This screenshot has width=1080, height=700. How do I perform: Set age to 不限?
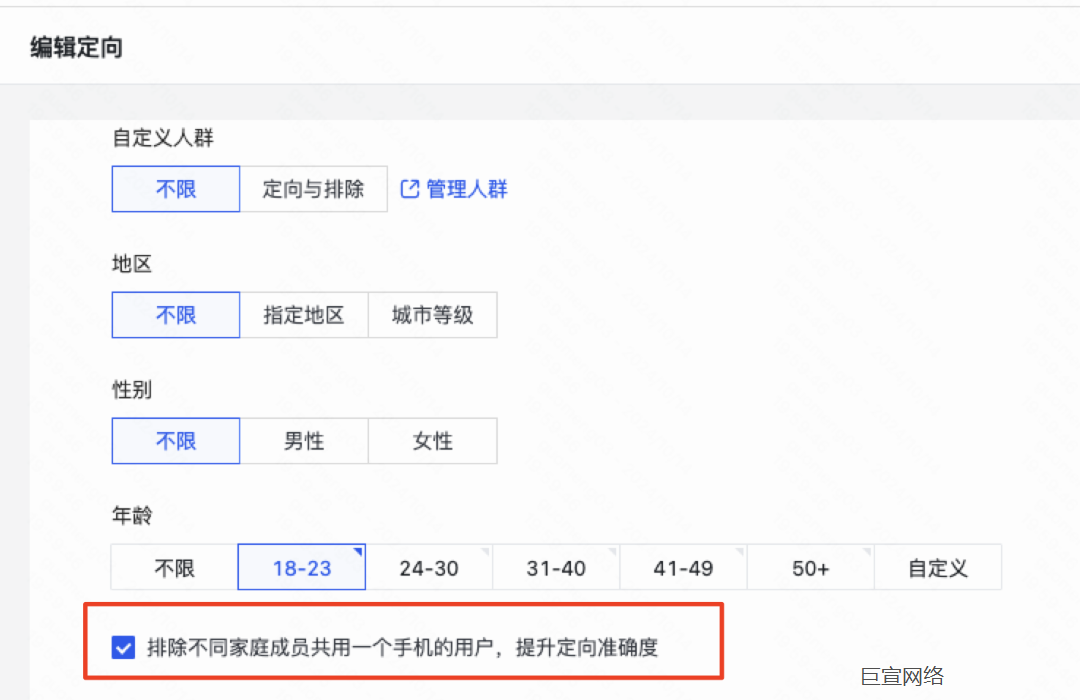click(x=174, y=566)
